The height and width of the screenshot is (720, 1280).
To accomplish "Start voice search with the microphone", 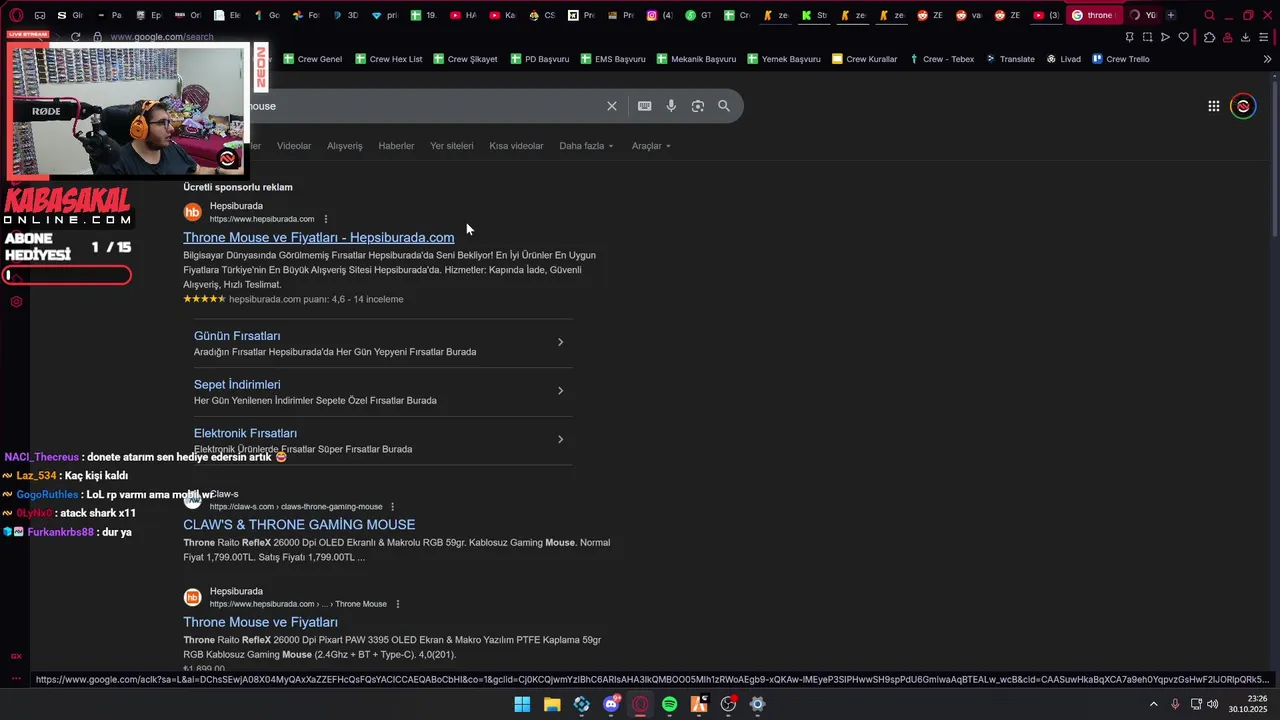I will (x=671, y=106).
